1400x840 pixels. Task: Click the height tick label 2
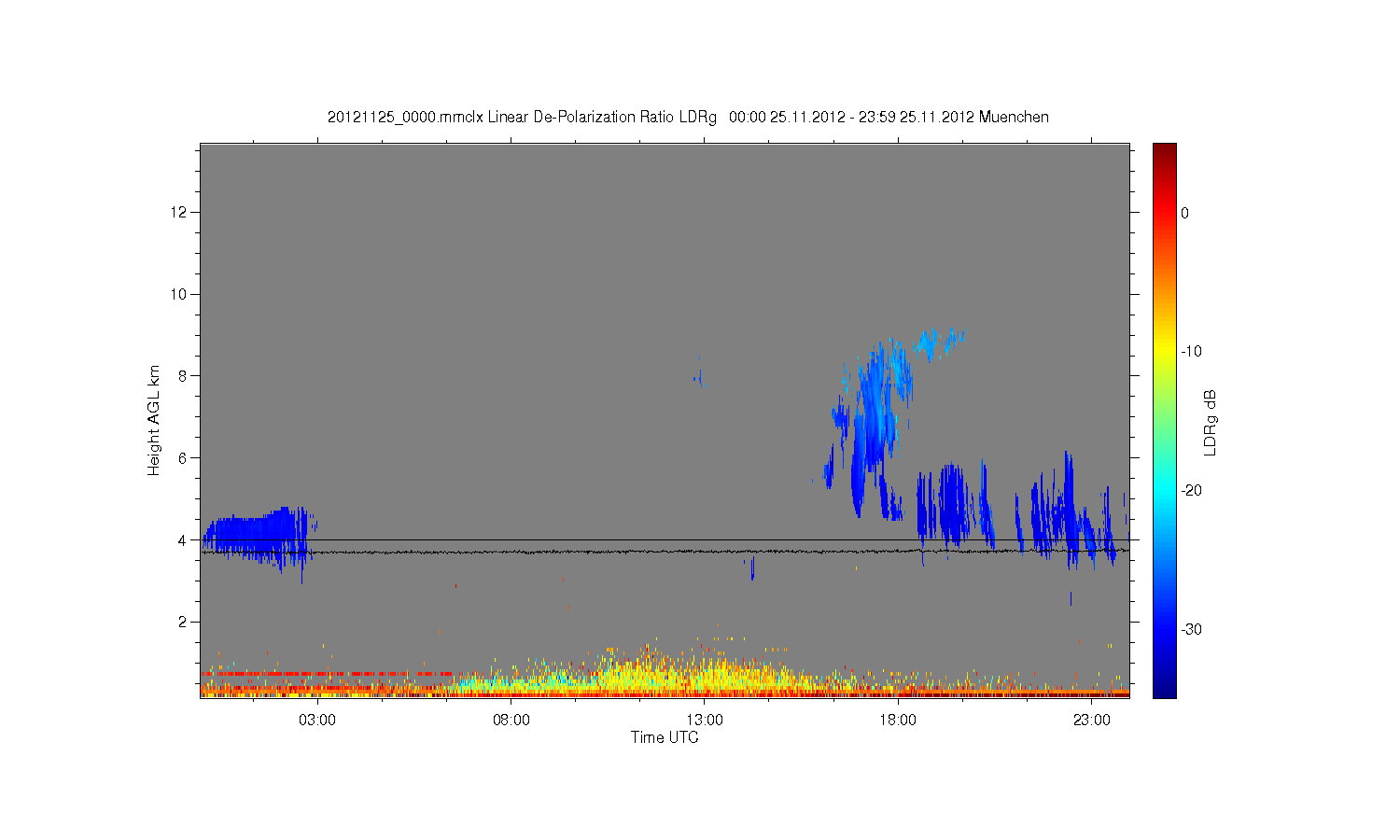click(184, 622)
